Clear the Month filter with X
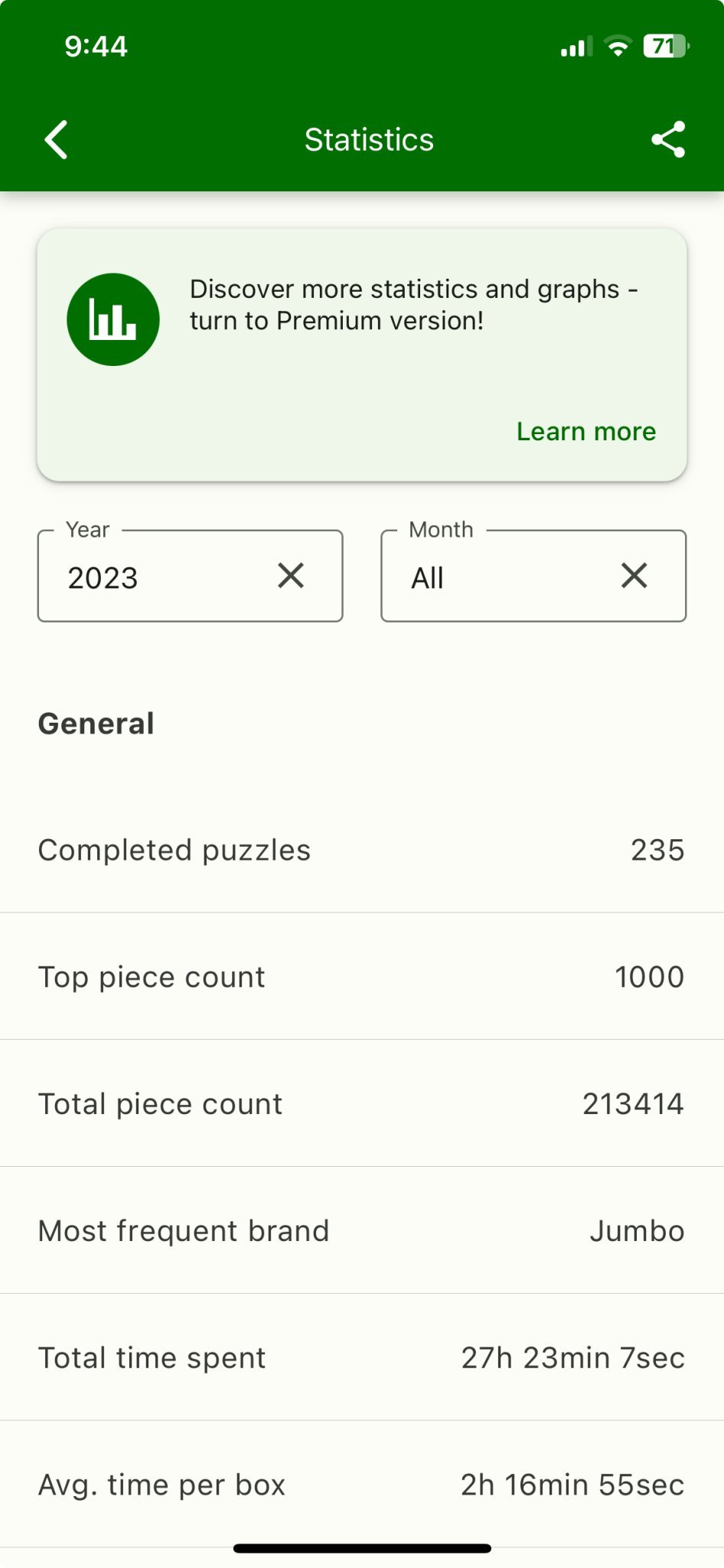The height and width of the screenshot is (1568, 724). click(x=634, y=576)
